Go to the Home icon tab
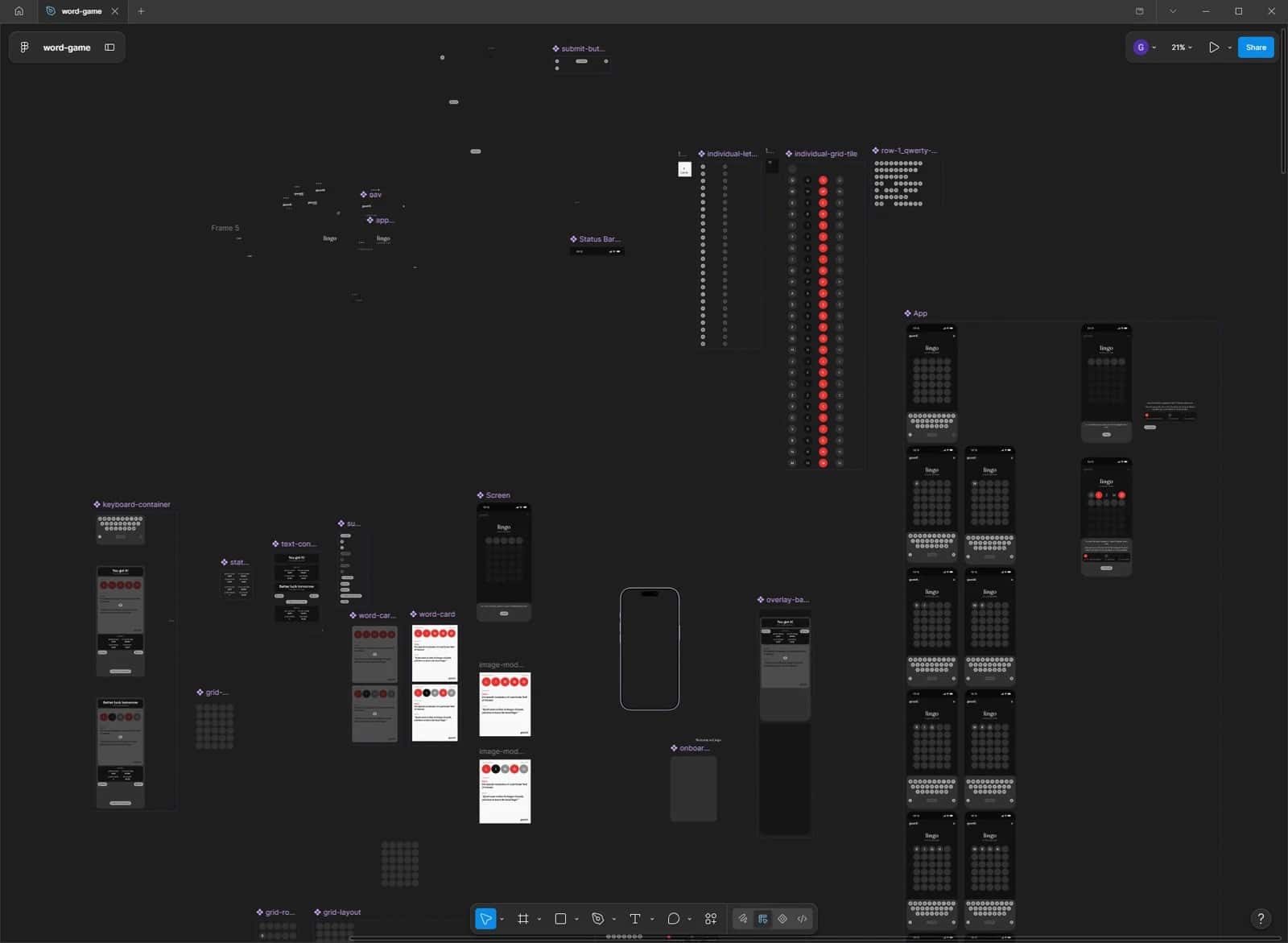 (19, 11)
